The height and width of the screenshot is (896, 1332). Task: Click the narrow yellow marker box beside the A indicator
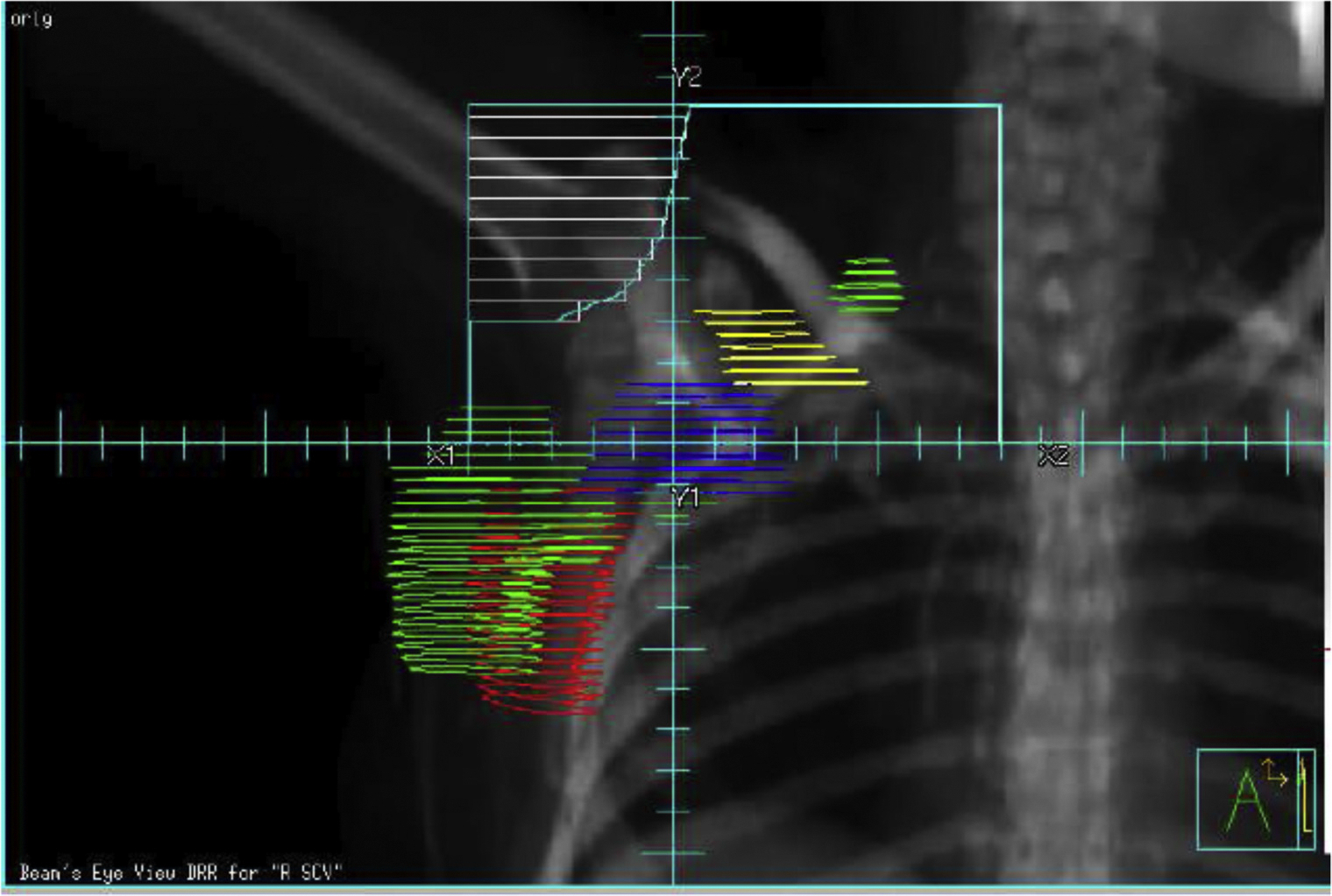(1306, 799)
